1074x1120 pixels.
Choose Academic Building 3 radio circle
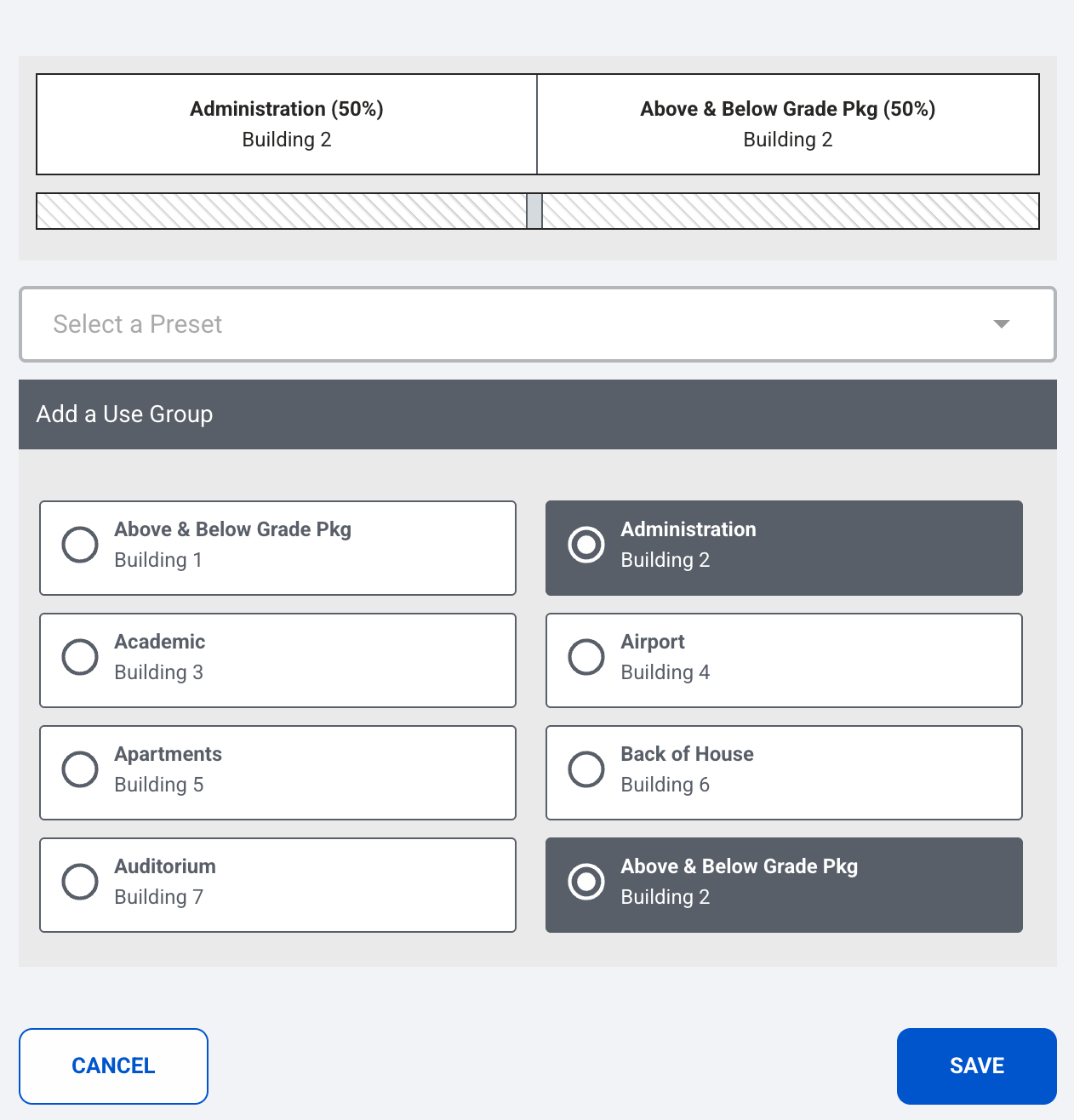(80, 657)
